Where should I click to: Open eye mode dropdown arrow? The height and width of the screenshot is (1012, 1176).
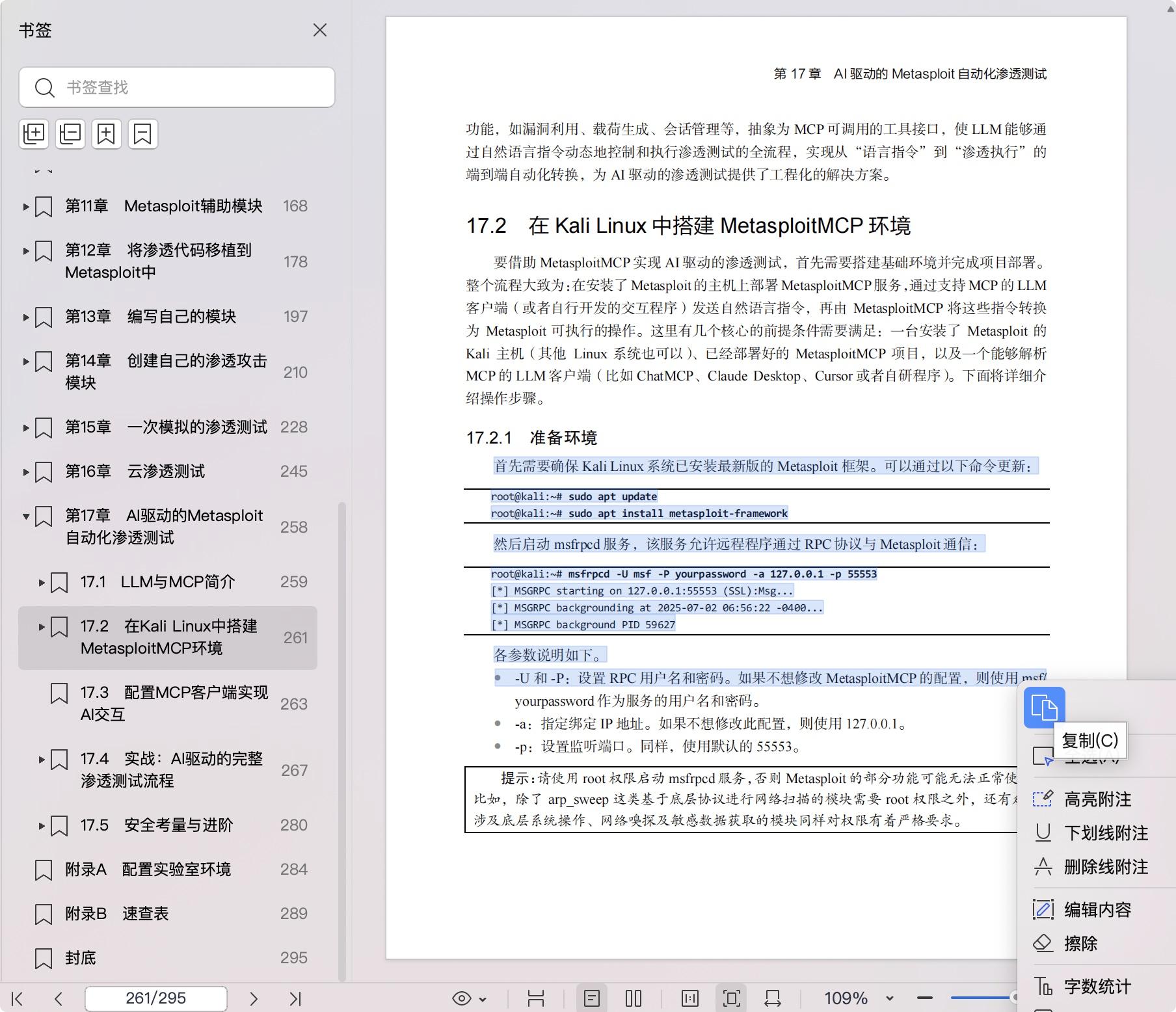(483, 999)
